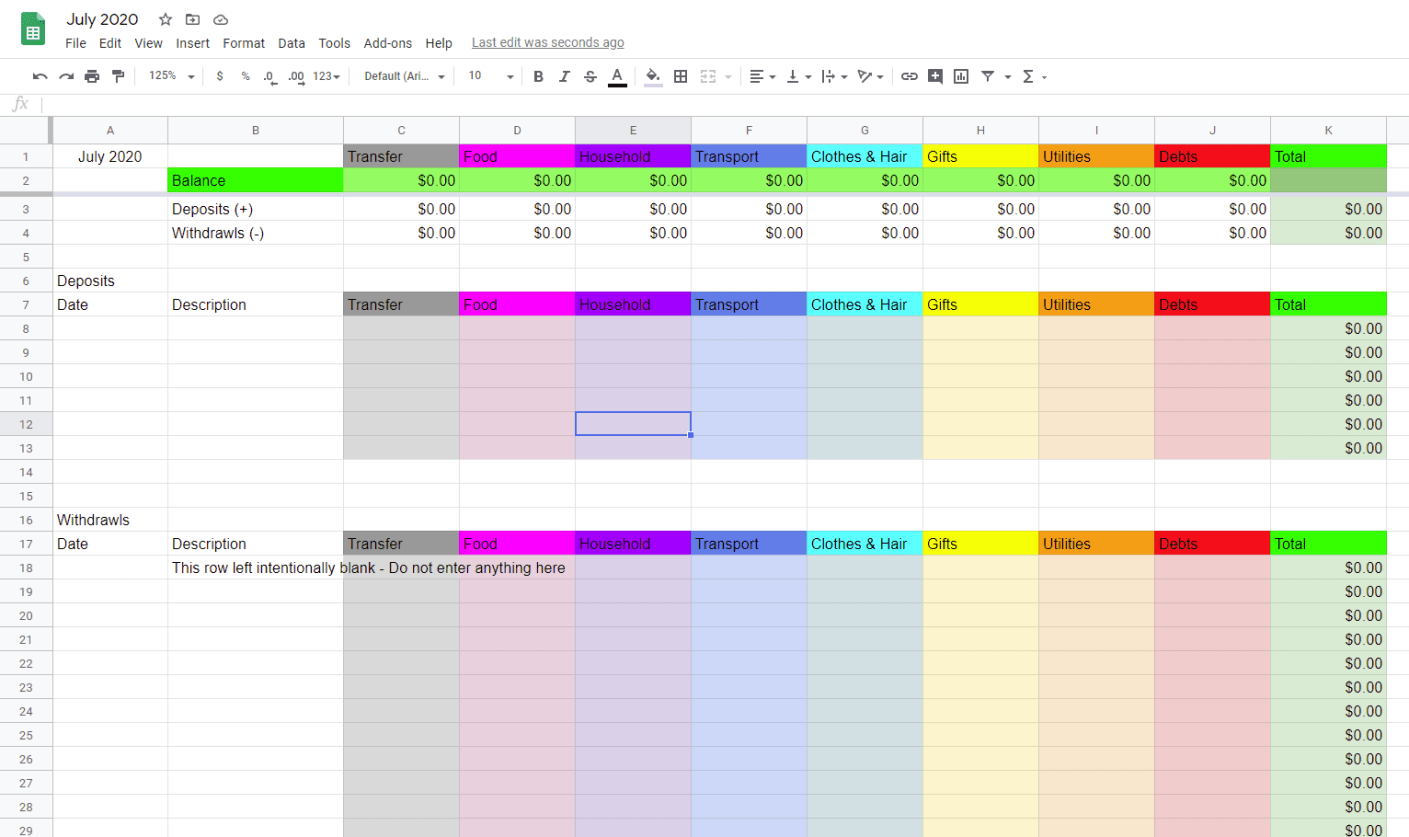The image size is (1409, 837).
Task: Star the July 2020 document
Action: coord(165,19)
